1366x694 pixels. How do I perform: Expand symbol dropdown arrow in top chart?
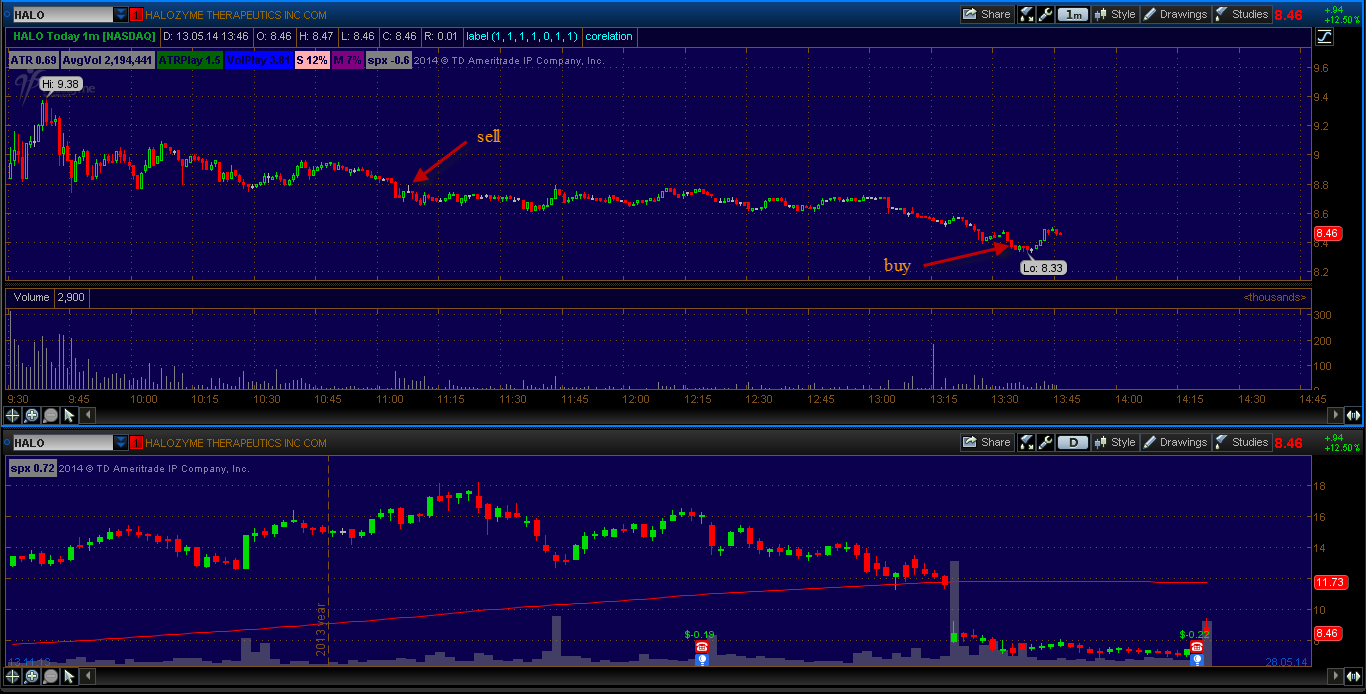(x=121, y=15)
